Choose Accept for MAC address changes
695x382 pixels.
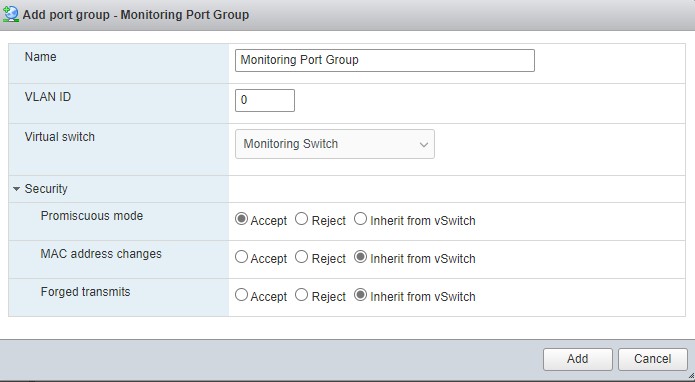click(241, 257)
